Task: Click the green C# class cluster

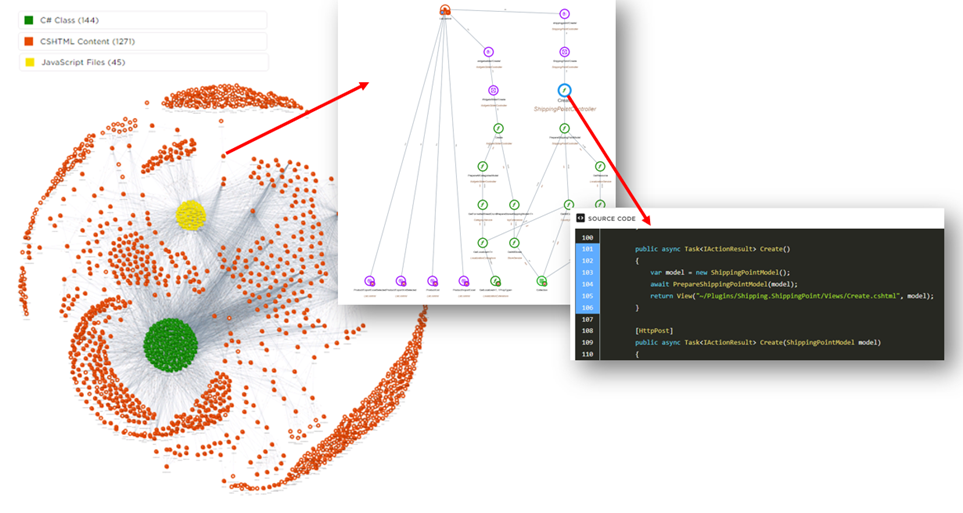Action: [176, 343]
